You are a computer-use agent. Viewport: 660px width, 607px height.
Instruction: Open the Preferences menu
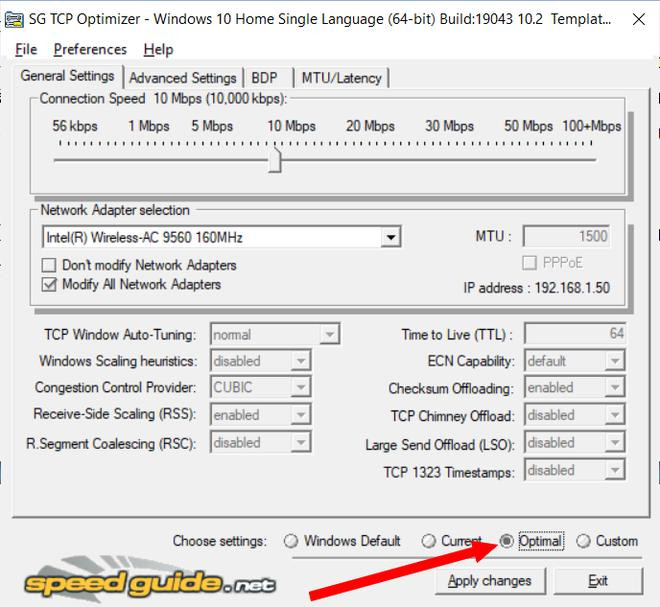point(90,49)
